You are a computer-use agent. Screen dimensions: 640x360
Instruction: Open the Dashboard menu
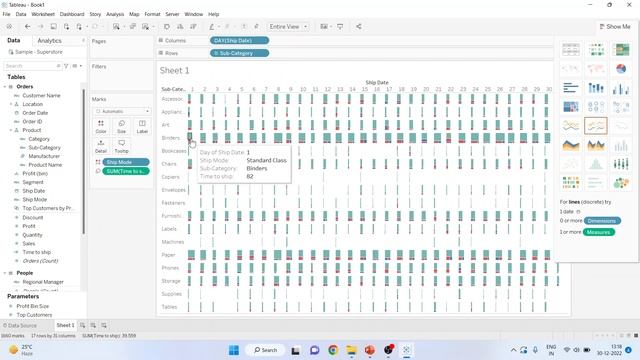click(72, 14)
